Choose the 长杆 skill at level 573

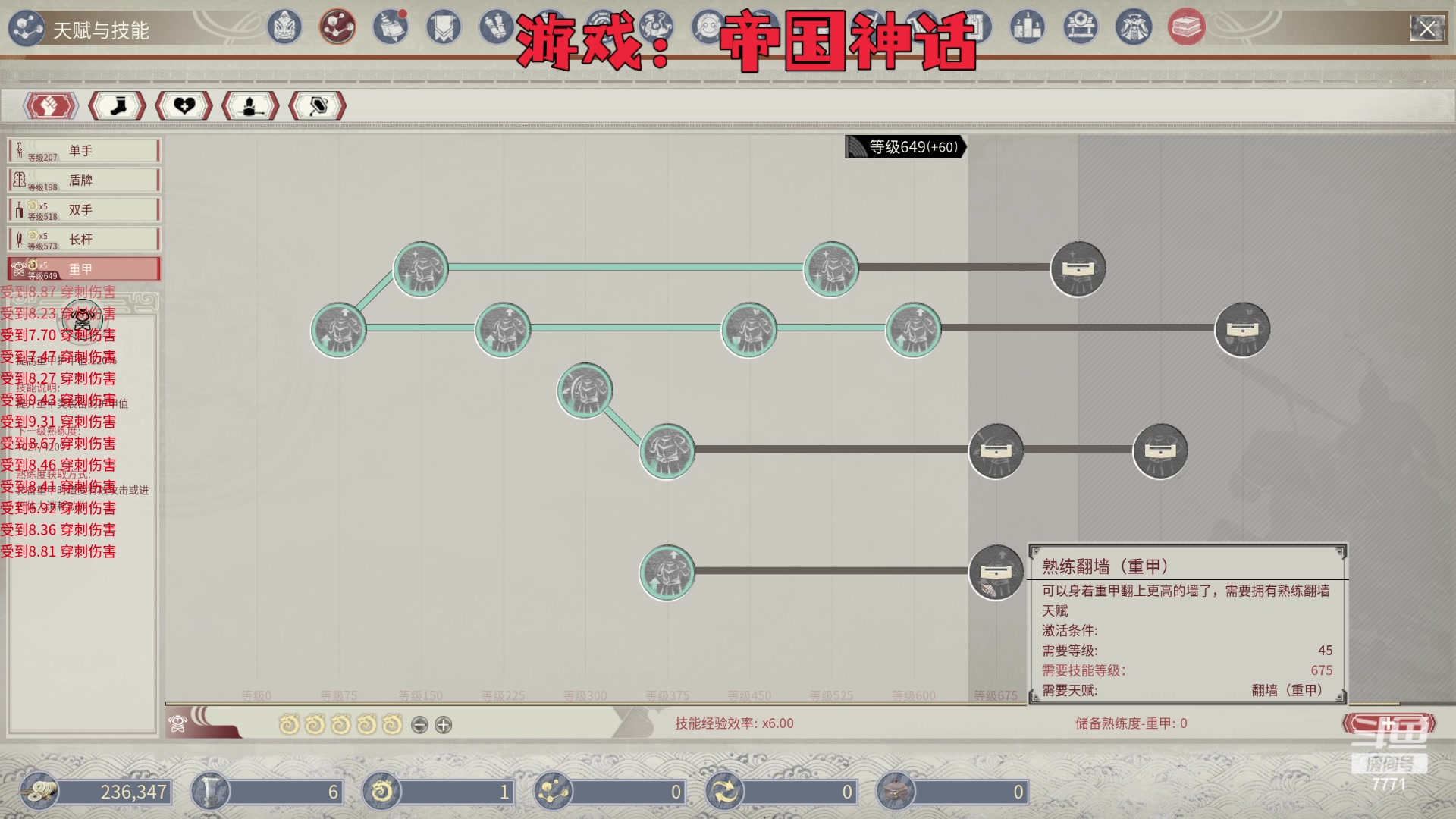(x=83, y=240)
